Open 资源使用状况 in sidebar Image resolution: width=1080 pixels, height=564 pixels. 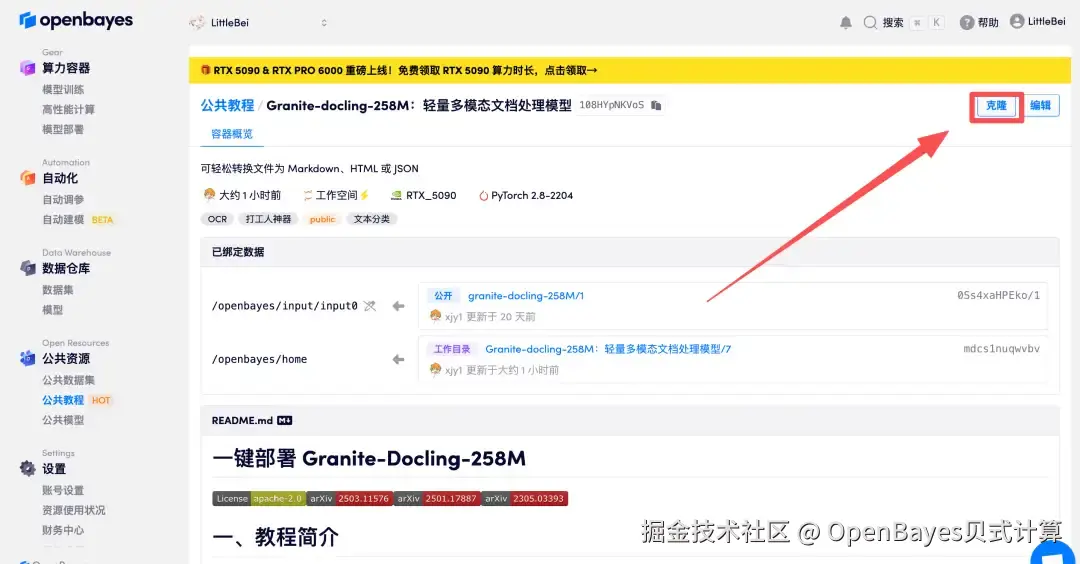[x=74, y=510]
